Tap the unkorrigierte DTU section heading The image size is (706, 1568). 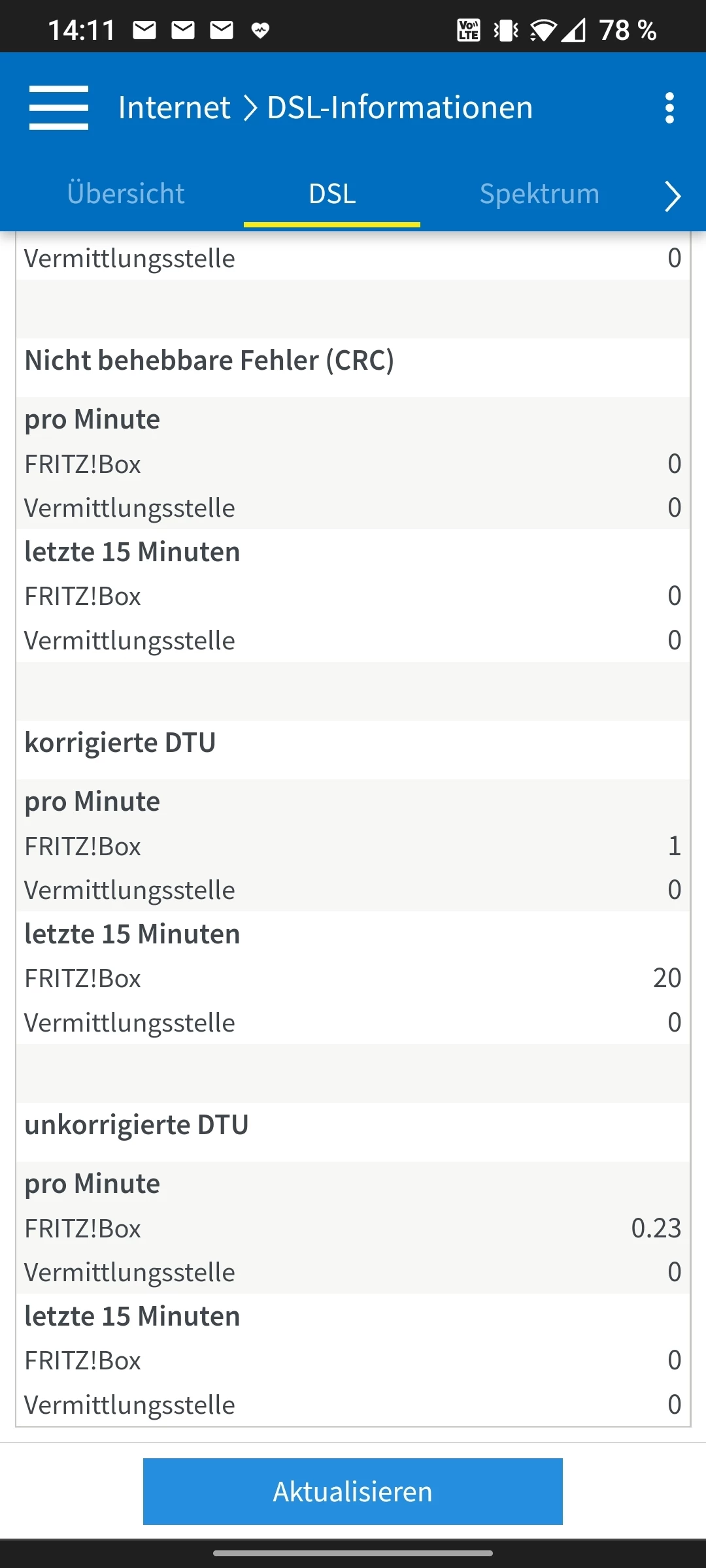[137, 1125]
